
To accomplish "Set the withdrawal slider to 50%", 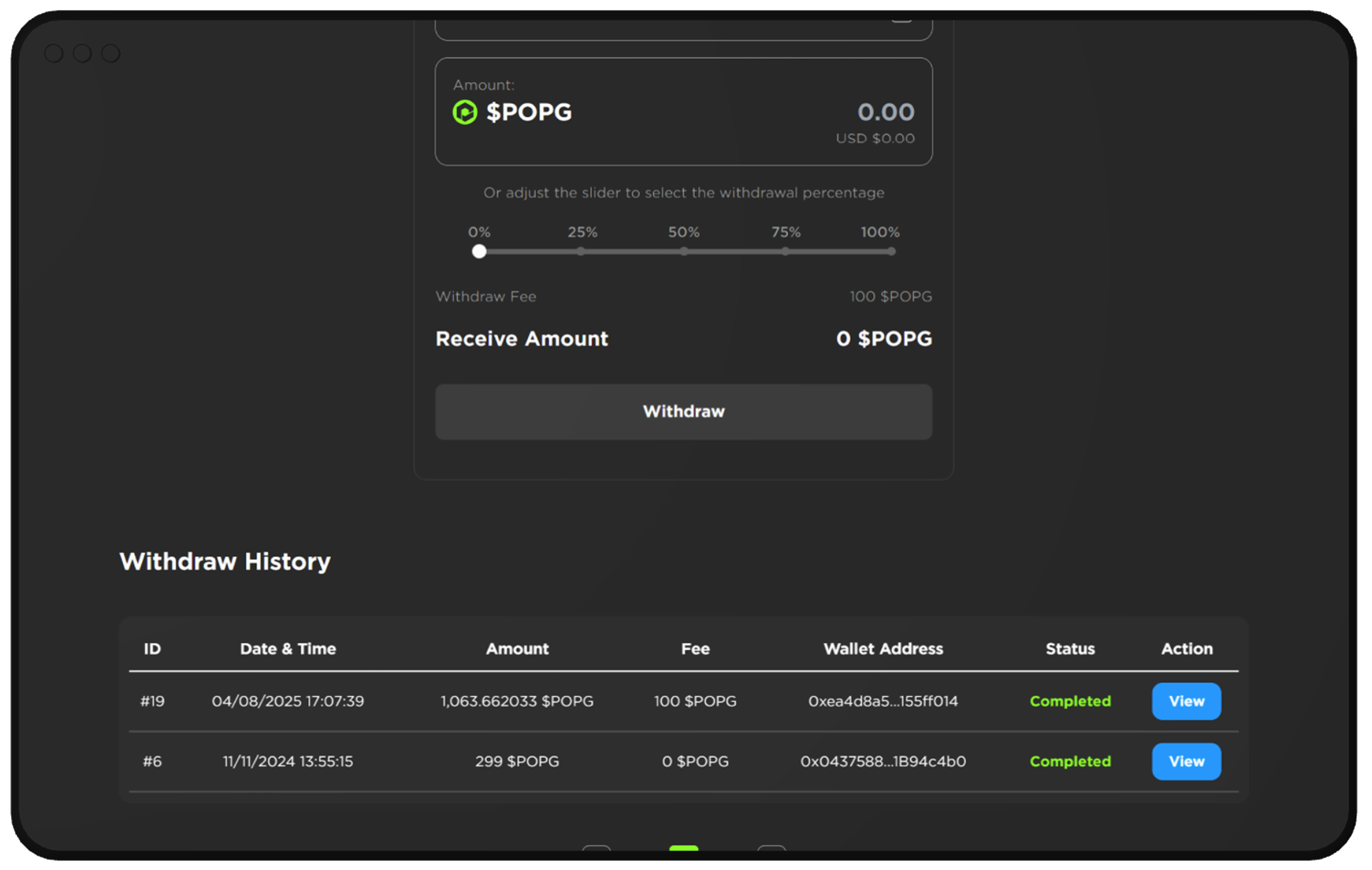I will point(683,251).
